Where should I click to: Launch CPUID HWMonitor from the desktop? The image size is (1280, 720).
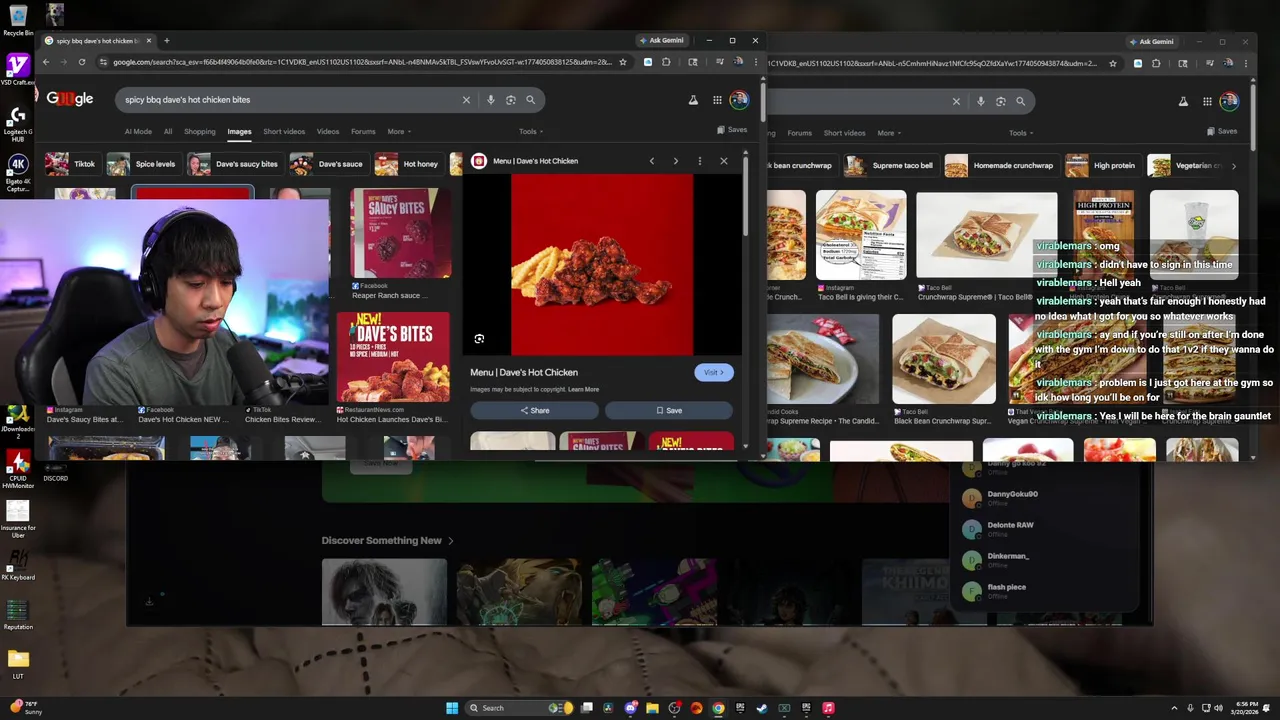18,468
